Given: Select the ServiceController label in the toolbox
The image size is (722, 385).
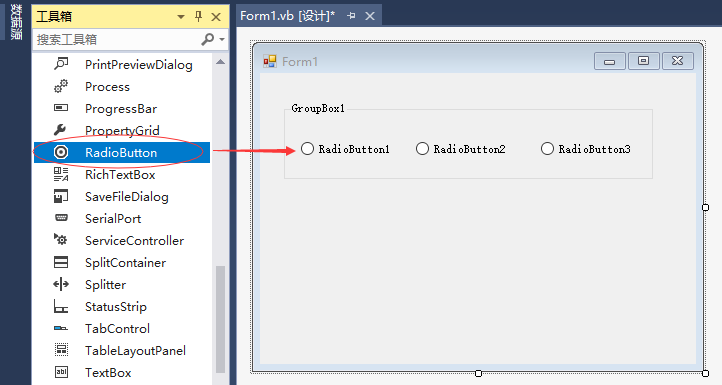Looking at the screenshot, I should 134,240.
